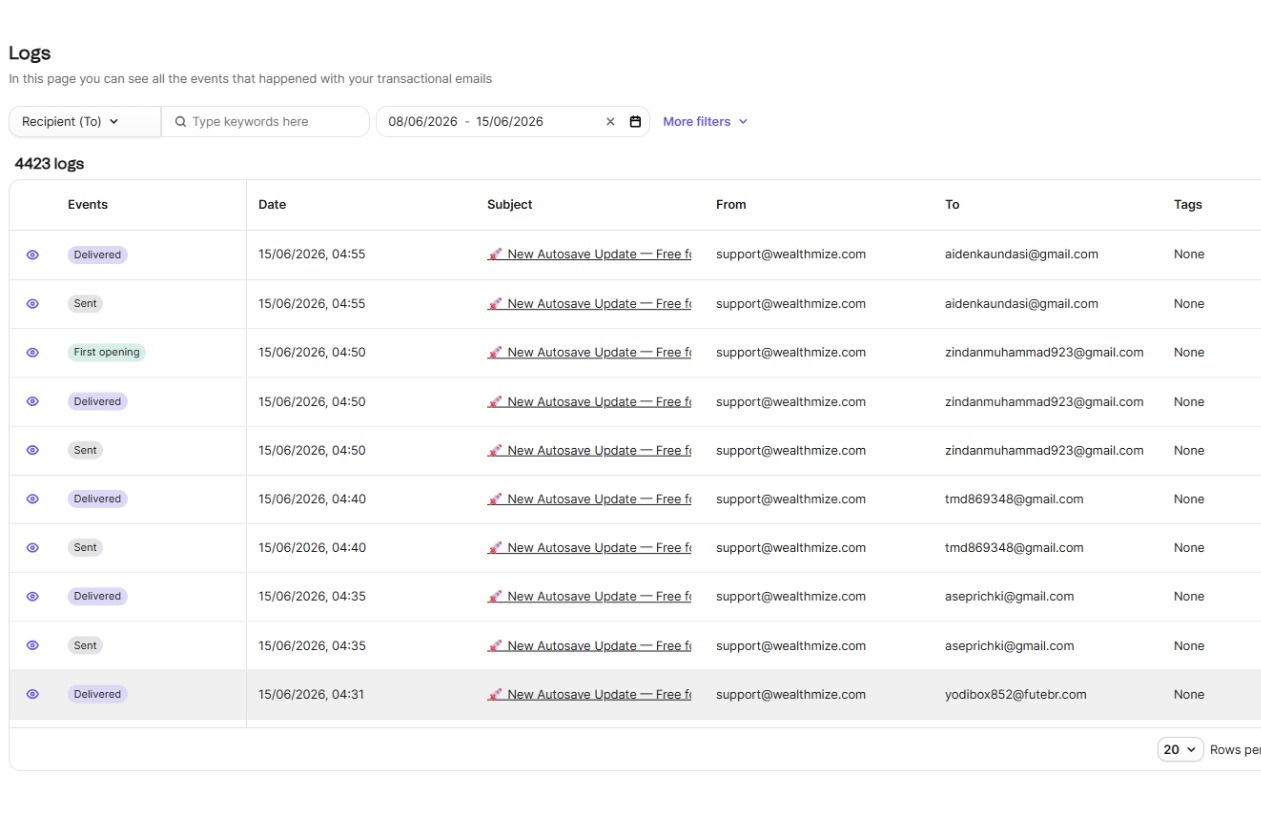Click the Events column header

(88, 205)
